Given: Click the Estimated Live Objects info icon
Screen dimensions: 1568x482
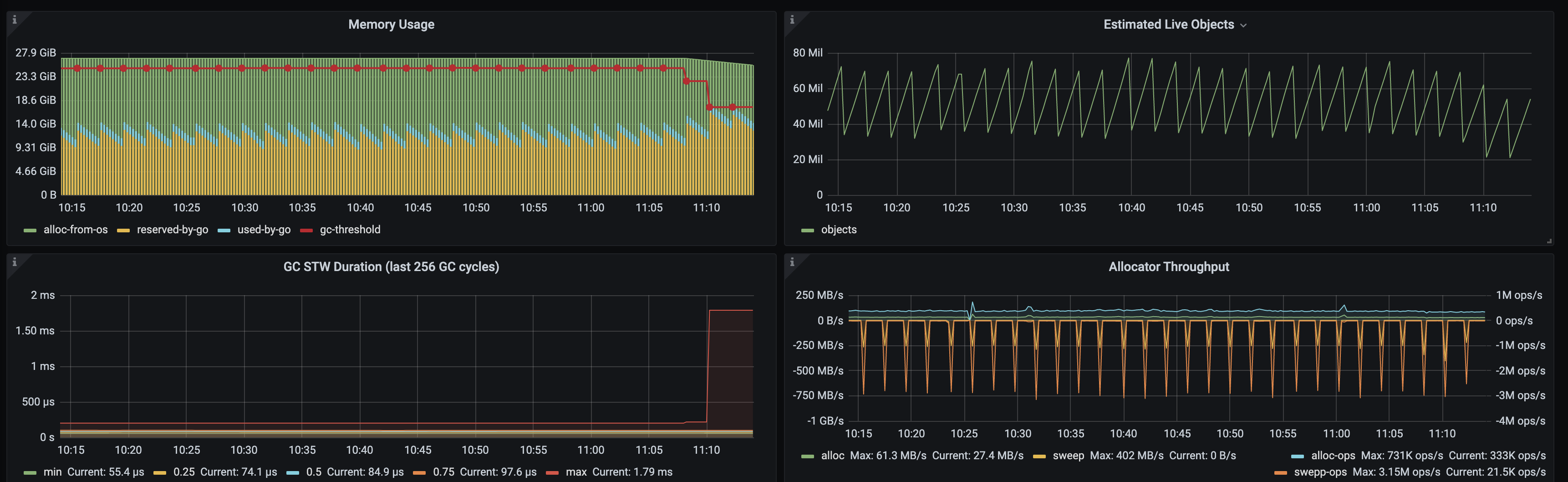Looking at the screenshot, I should tap(792, 20).
